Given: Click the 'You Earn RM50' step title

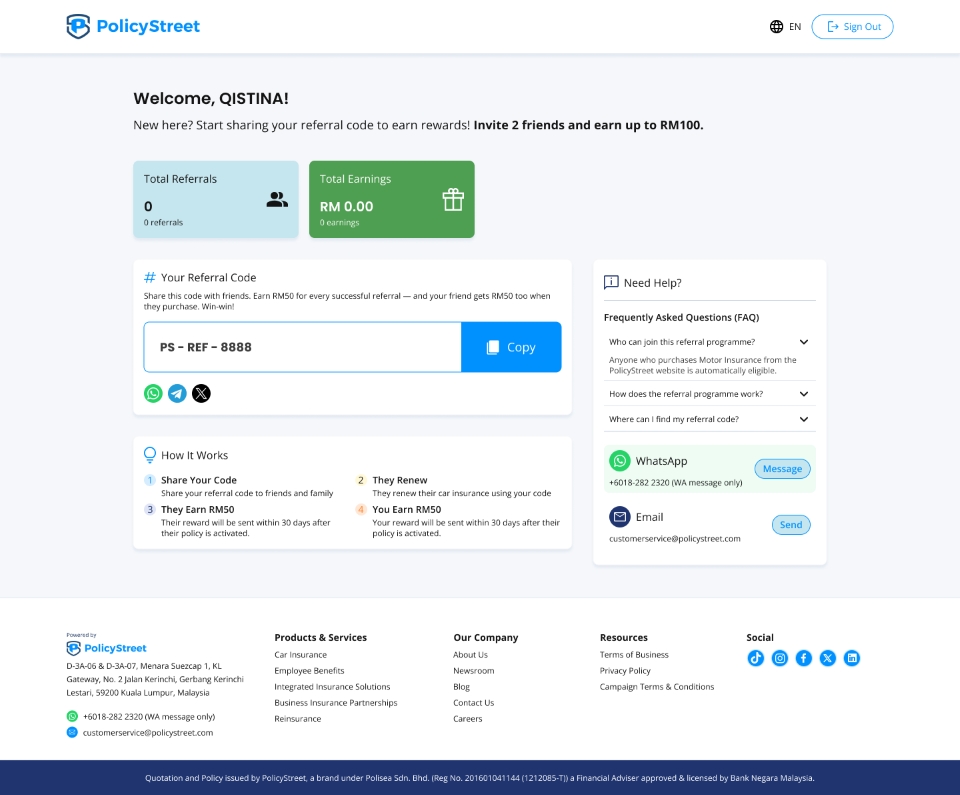Looking at the screenshot, I should [x=407, y=510].
